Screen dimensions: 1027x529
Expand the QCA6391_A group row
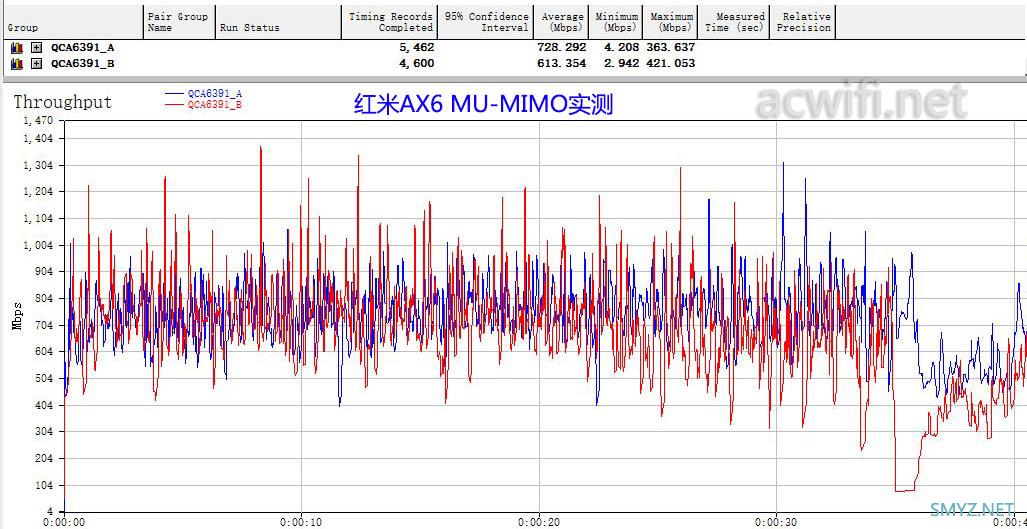37,48
